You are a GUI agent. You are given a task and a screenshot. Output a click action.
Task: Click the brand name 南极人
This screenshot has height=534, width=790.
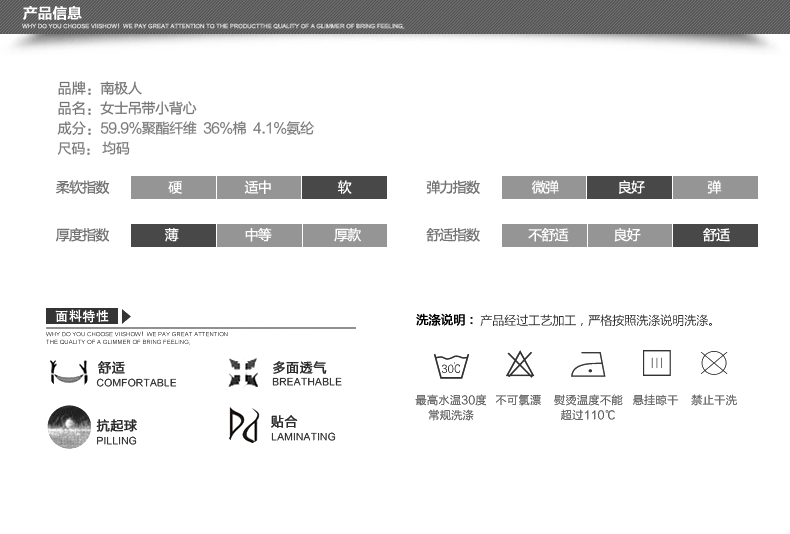(x=122, y=89)
